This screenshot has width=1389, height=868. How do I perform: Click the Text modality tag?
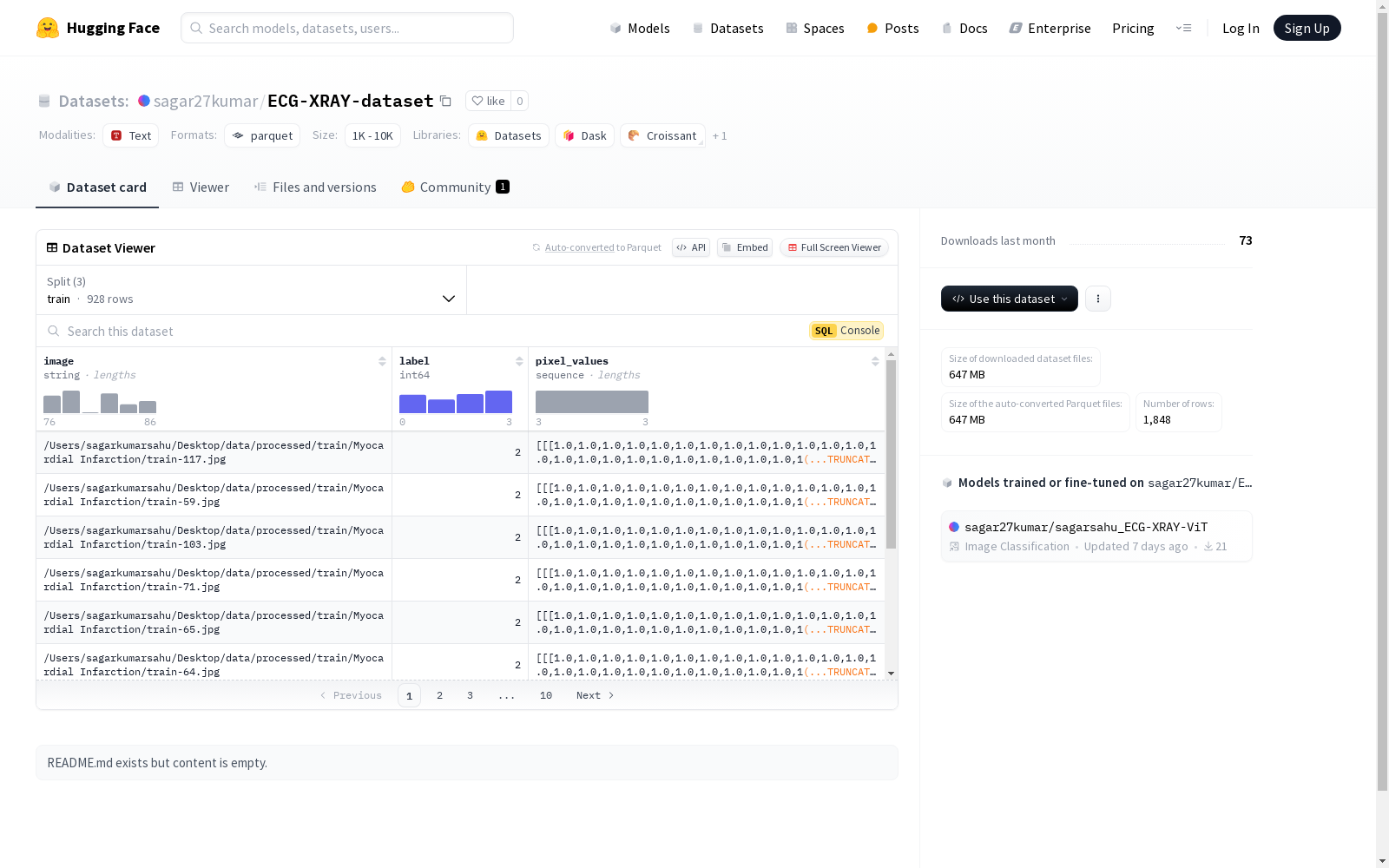tap(131, 135)
